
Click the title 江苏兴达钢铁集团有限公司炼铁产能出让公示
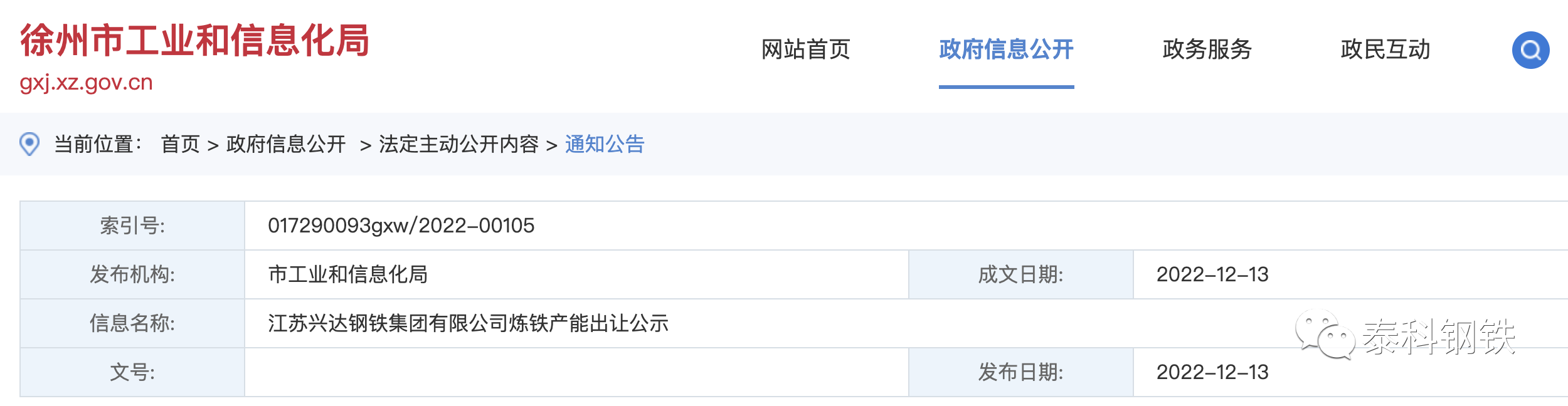point(468,323)
